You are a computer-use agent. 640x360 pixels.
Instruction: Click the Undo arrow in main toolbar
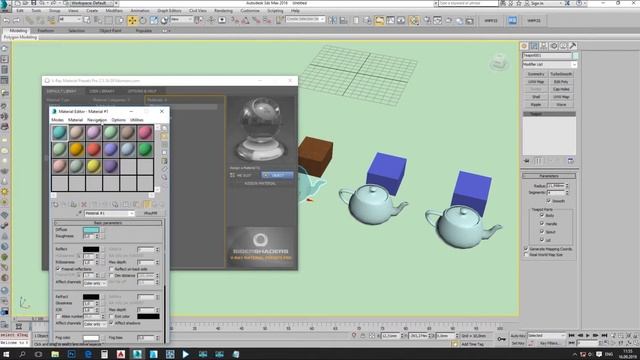(7, 20)
